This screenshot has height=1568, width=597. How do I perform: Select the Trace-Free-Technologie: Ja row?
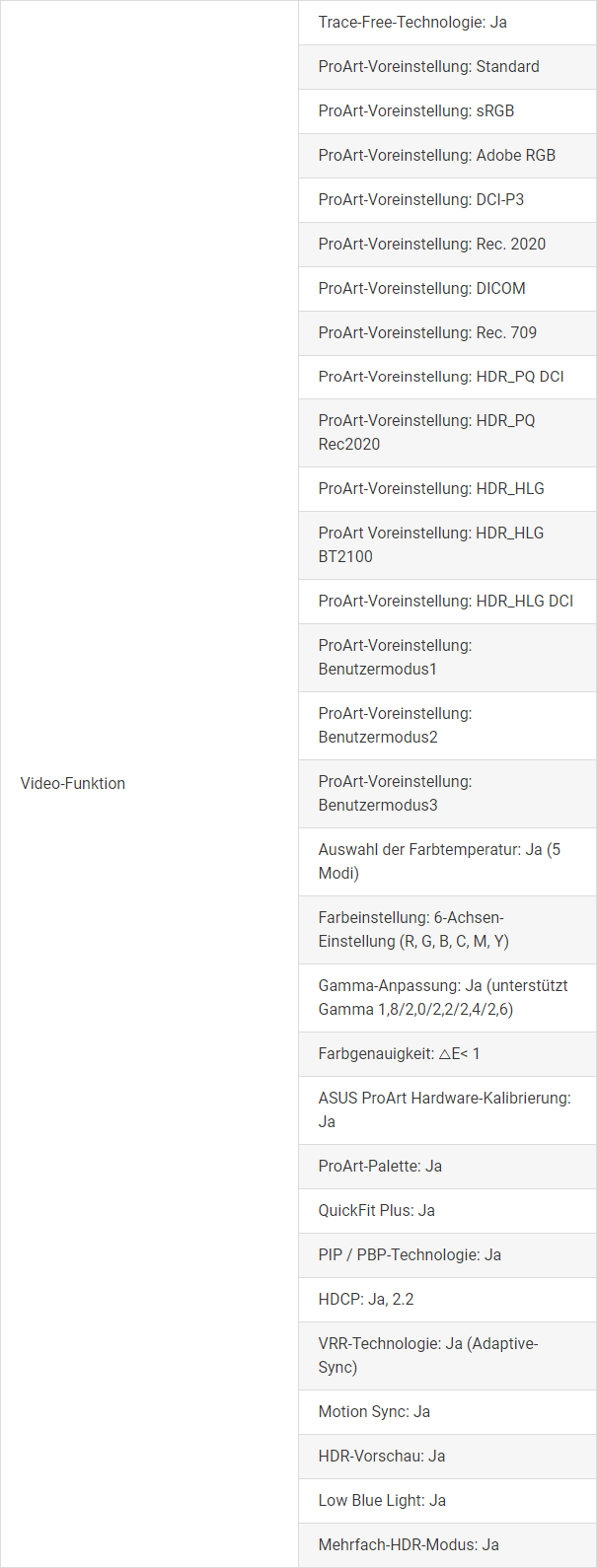(448, 22)
